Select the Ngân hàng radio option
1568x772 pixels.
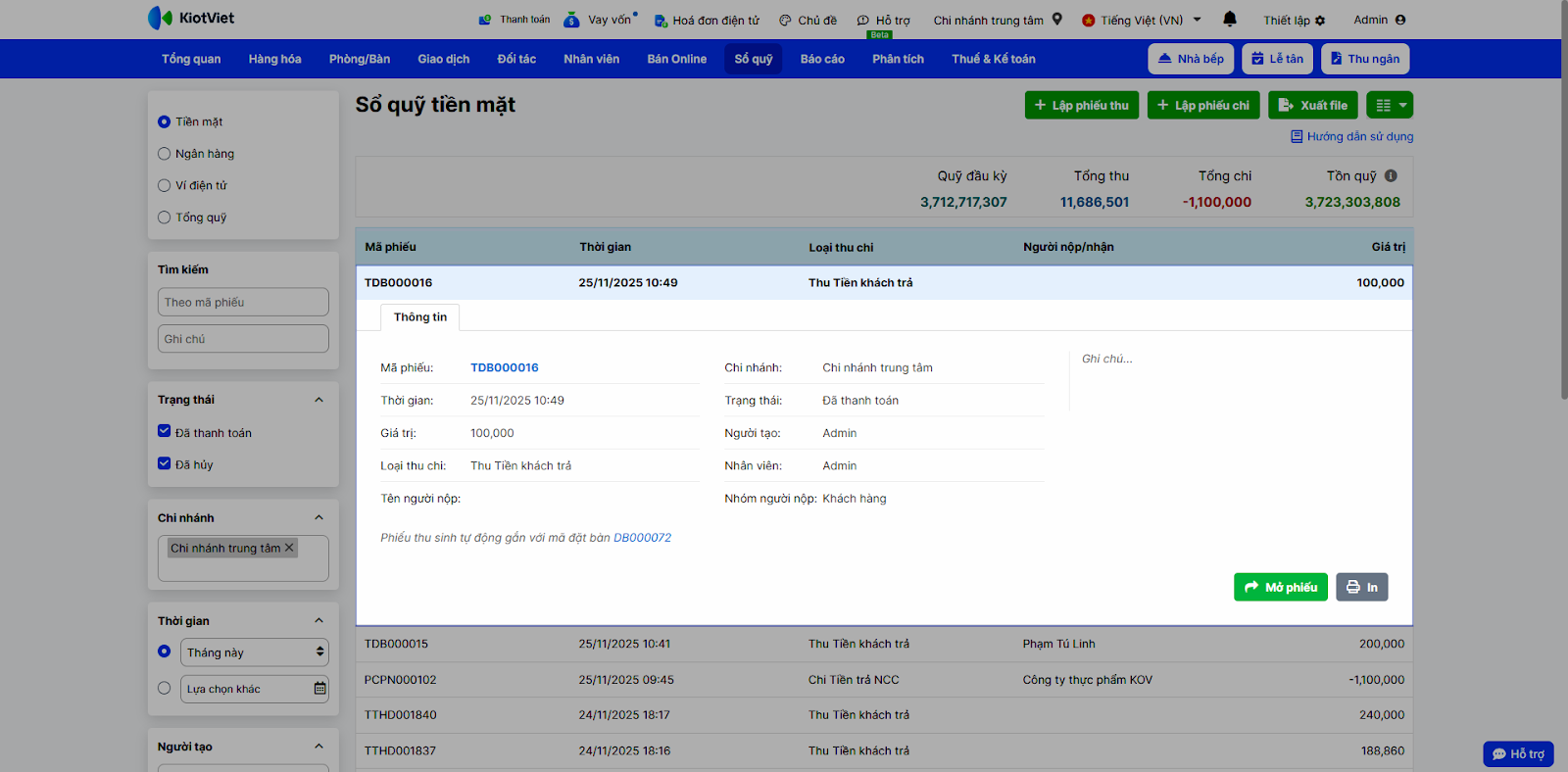click(165, 154)
